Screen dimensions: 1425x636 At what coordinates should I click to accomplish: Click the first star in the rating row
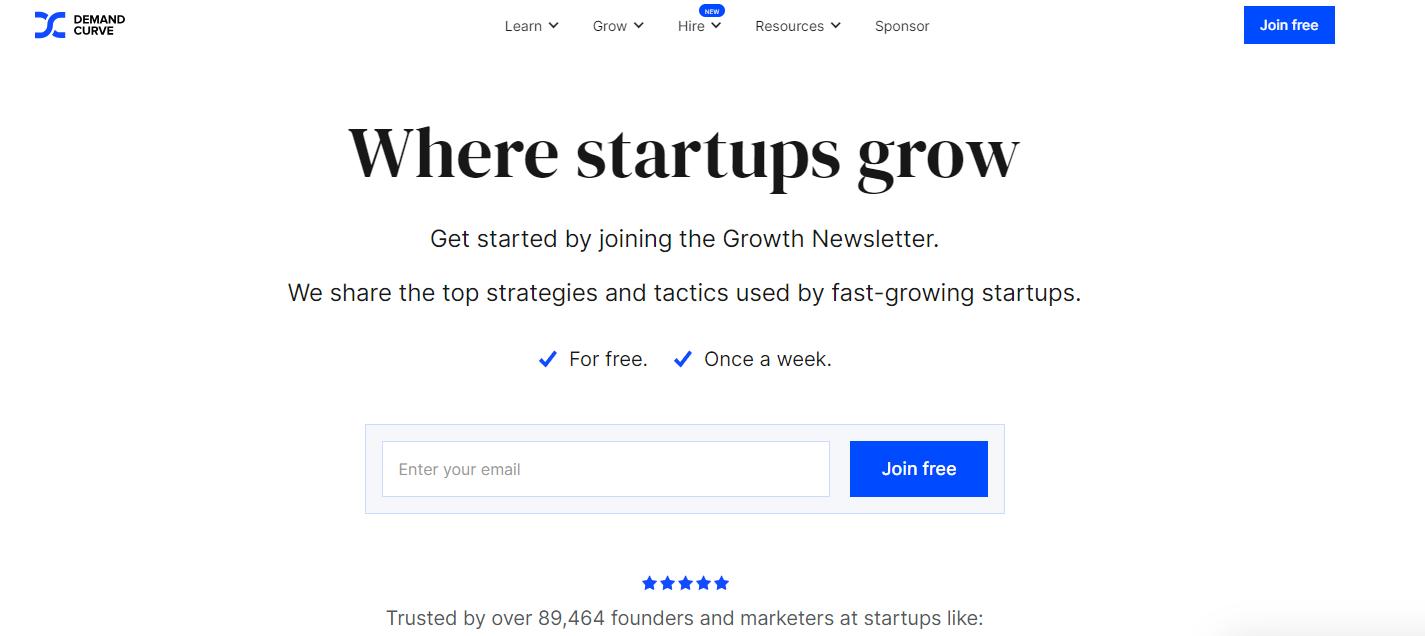(x=649, y=583)
